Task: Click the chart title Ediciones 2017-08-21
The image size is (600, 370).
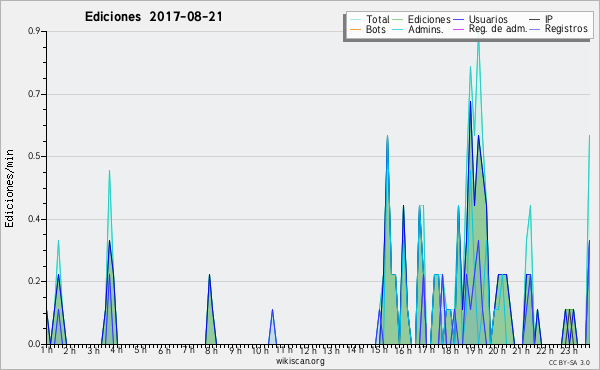Action: point(153,17)
